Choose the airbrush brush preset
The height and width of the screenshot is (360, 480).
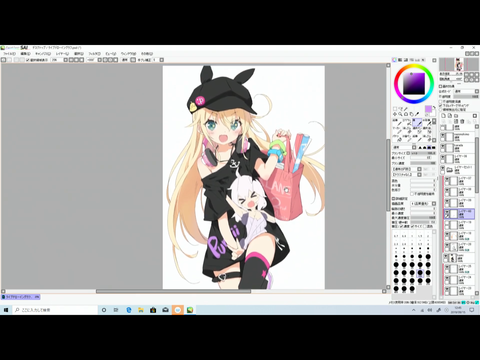[407, 123]
